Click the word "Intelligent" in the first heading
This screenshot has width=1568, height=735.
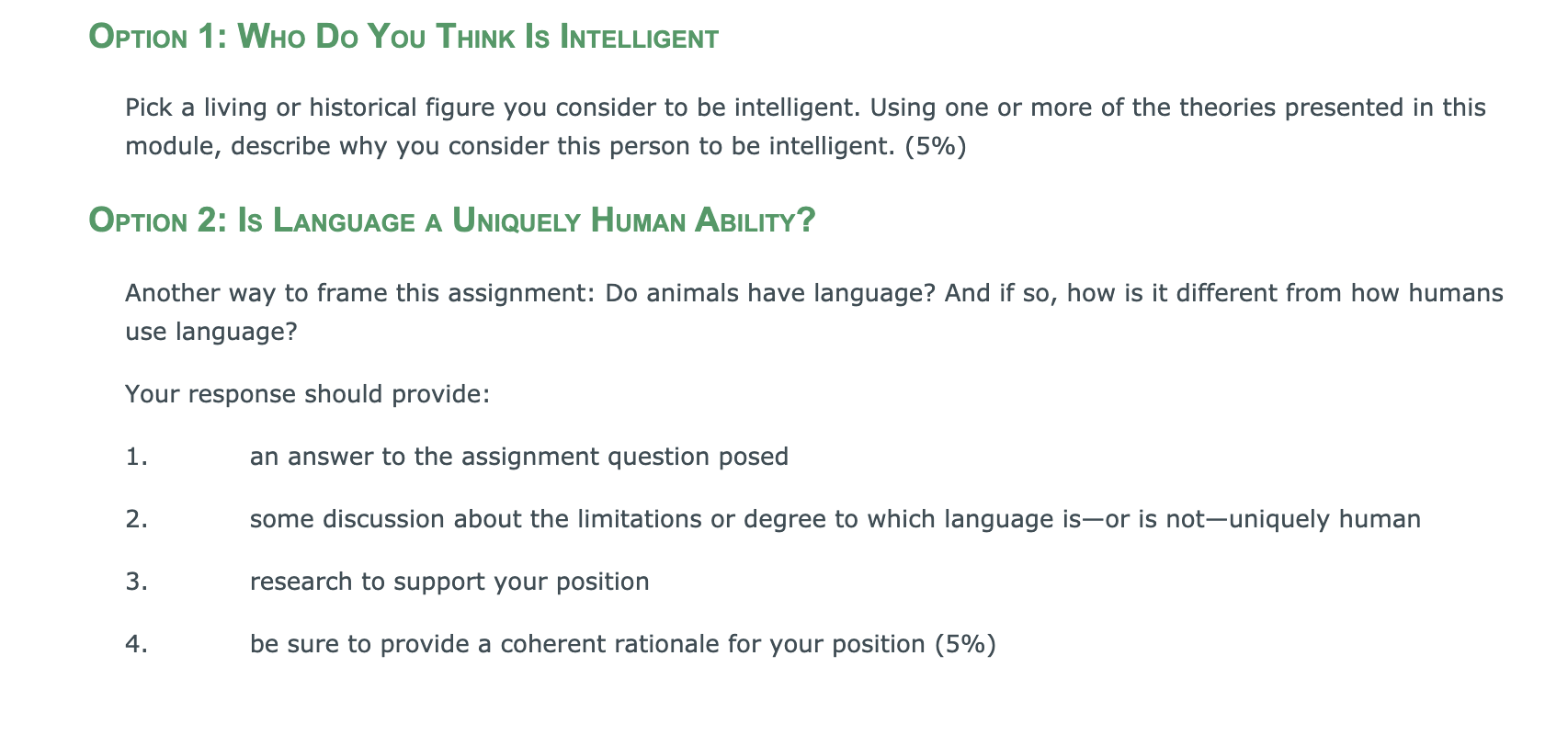pos(639,37)
